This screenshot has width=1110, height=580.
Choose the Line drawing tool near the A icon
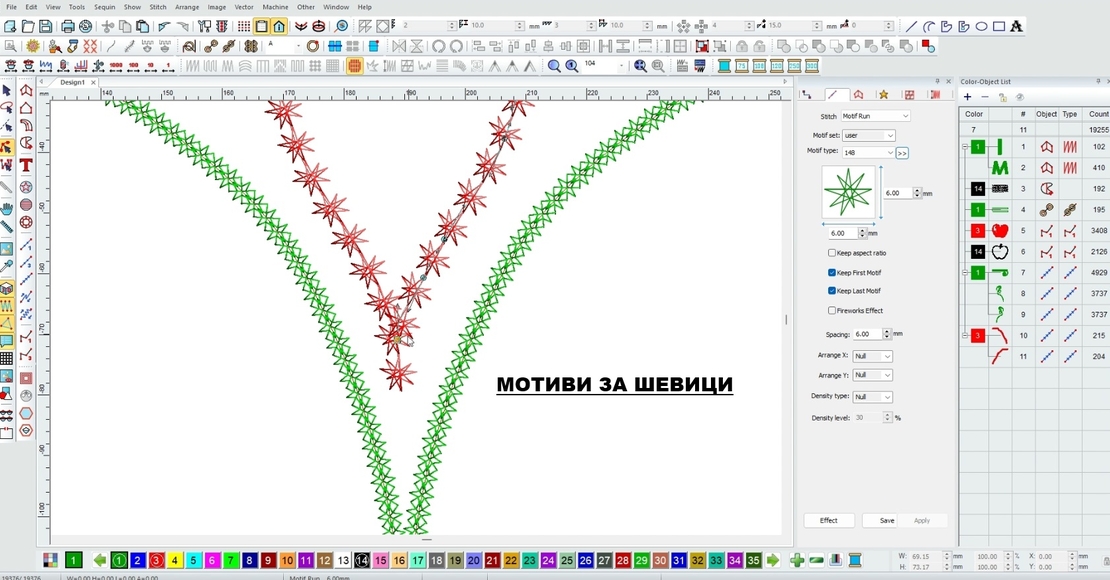[x=912, y=25]
